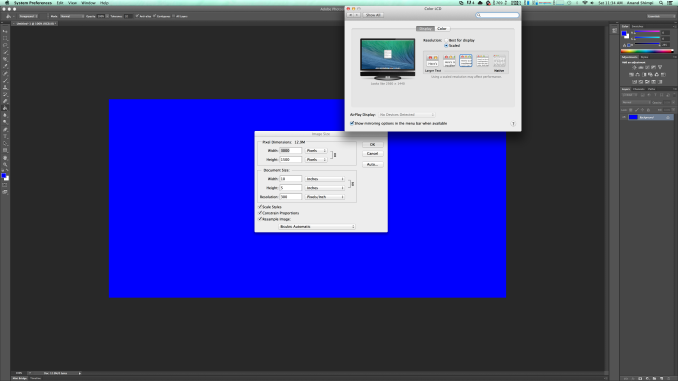Hide the Background layer
The image size is (678, 381).
coord(624,117)
